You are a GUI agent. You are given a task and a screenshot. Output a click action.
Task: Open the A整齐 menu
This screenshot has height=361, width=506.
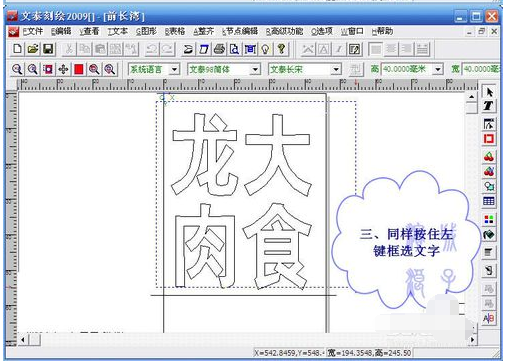point(203,31)
